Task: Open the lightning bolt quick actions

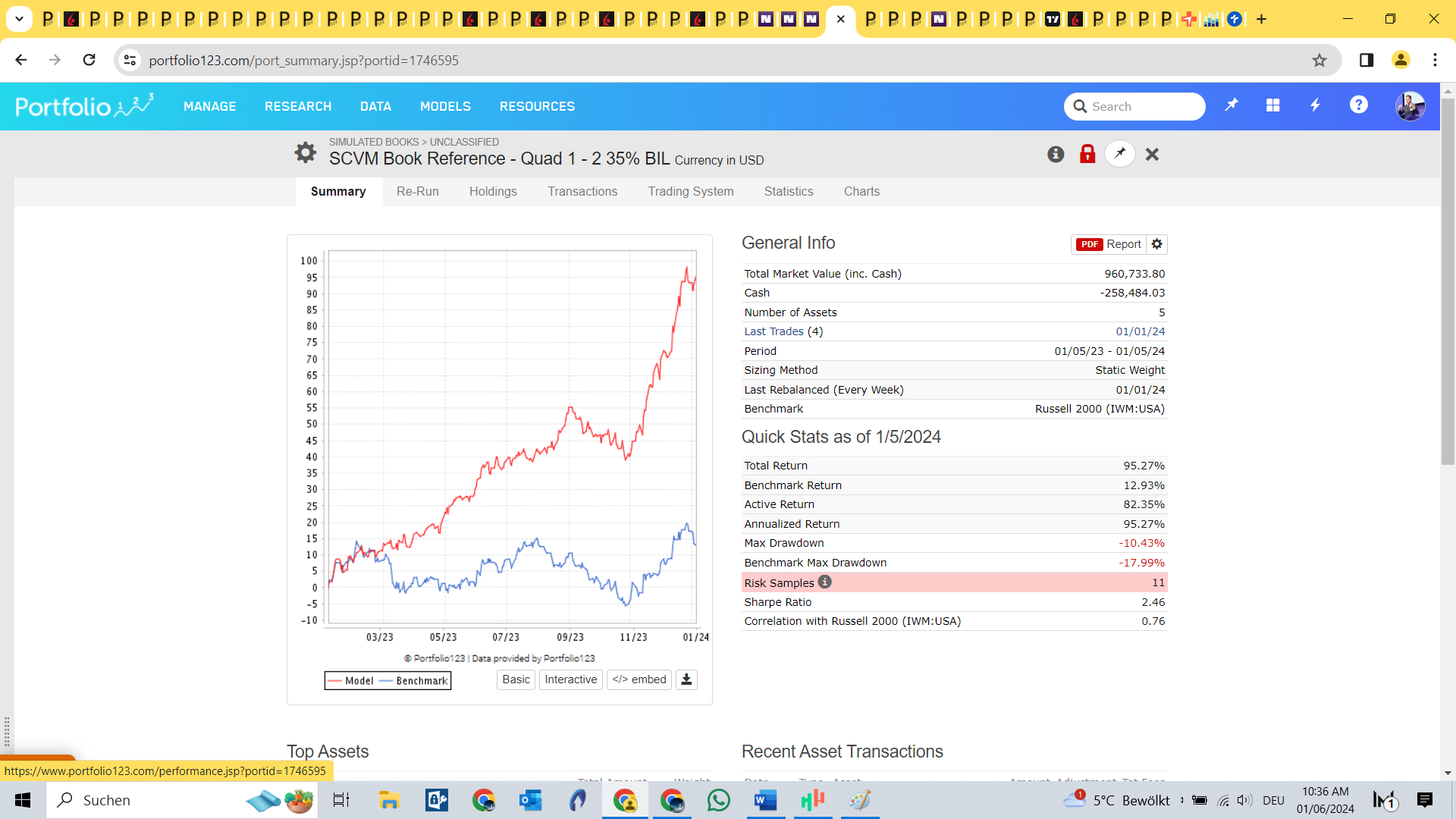Action: coord(1316,105)
